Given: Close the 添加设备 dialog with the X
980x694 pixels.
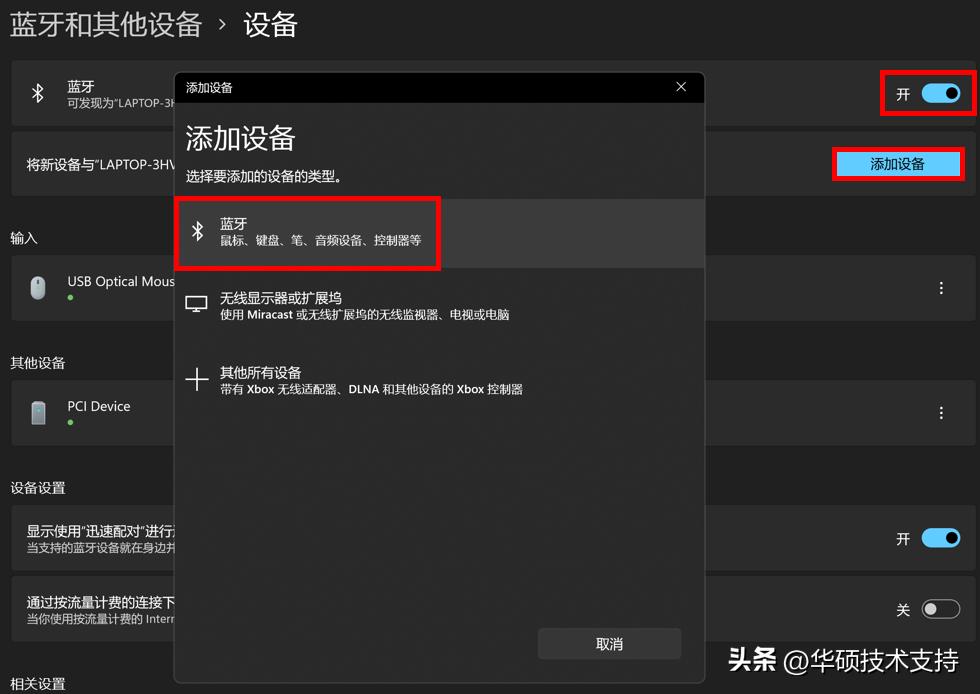Looking at the screenshot, I should [681, 87].
